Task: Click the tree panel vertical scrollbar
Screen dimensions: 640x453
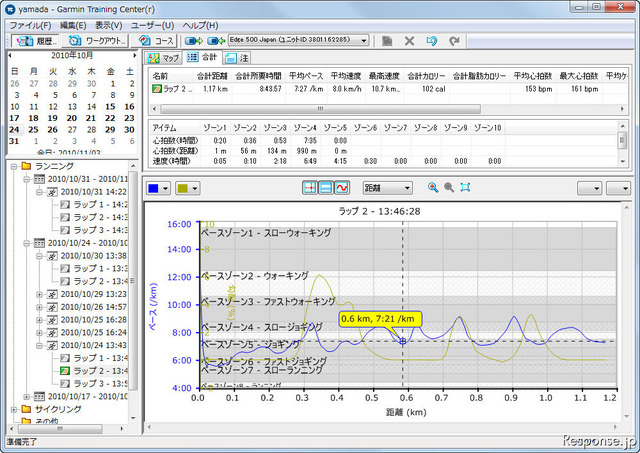Action: click(132, 282)
